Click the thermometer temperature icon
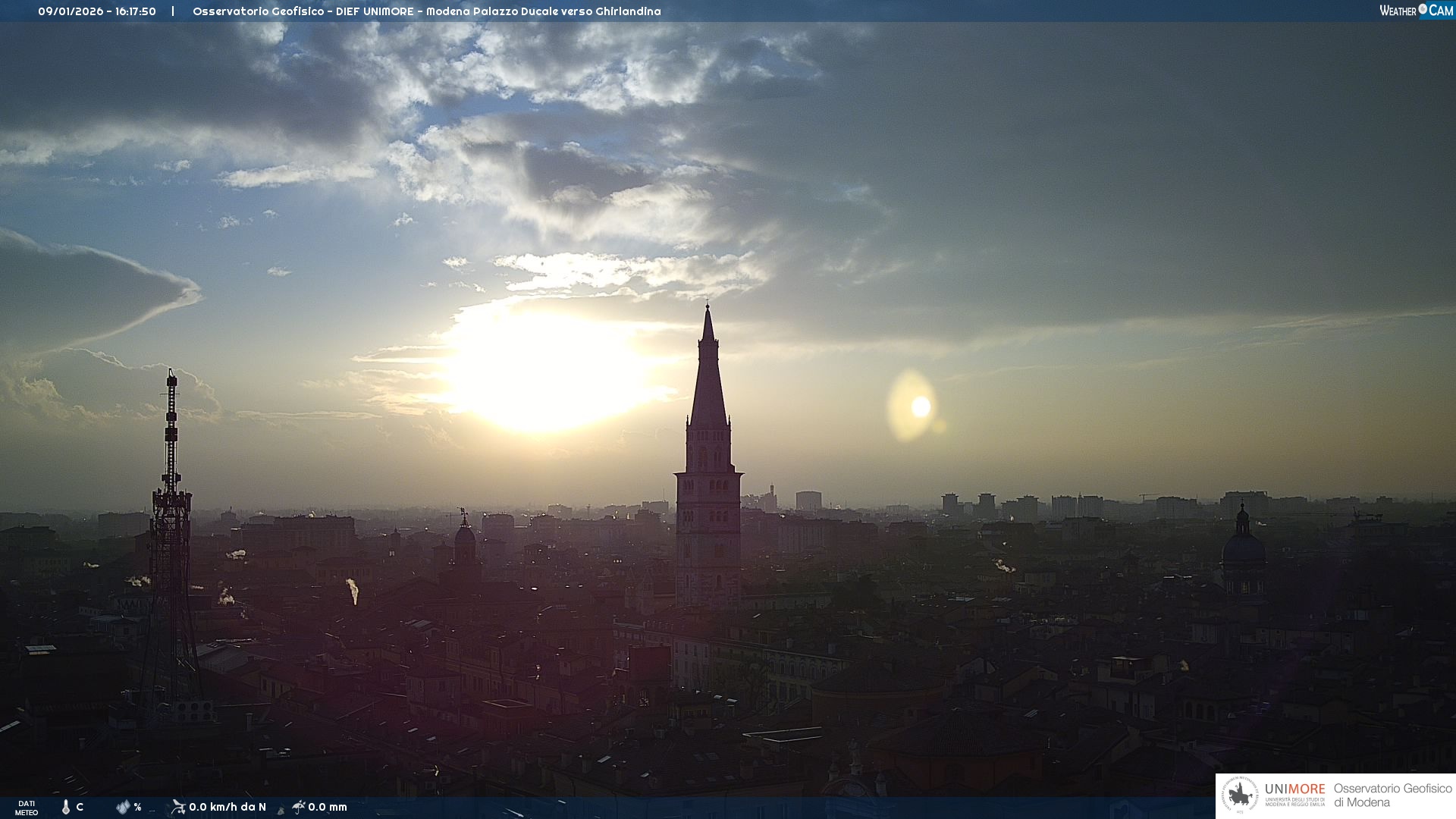 (x=66, y=807)
